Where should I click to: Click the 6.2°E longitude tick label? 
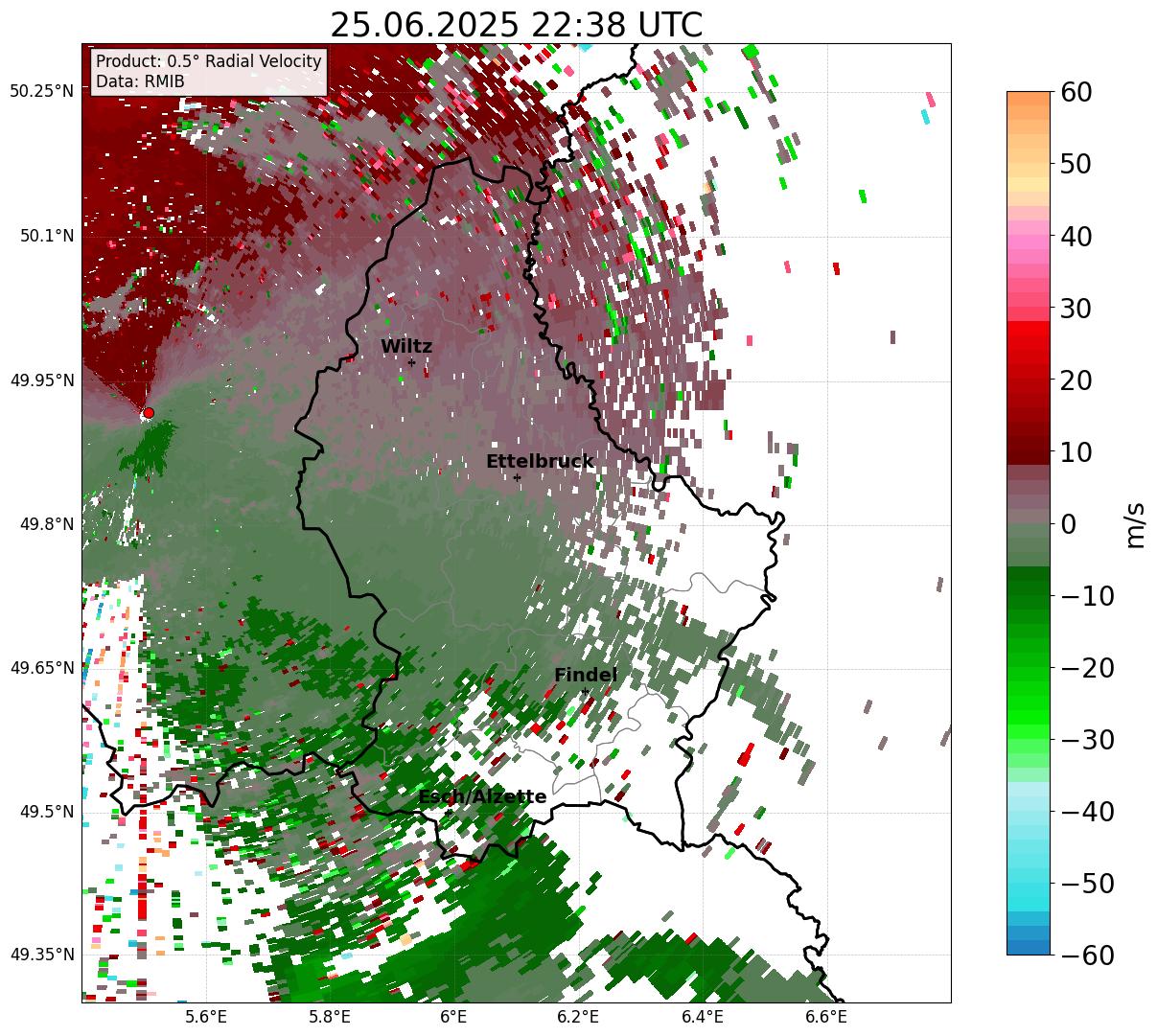578,1017
